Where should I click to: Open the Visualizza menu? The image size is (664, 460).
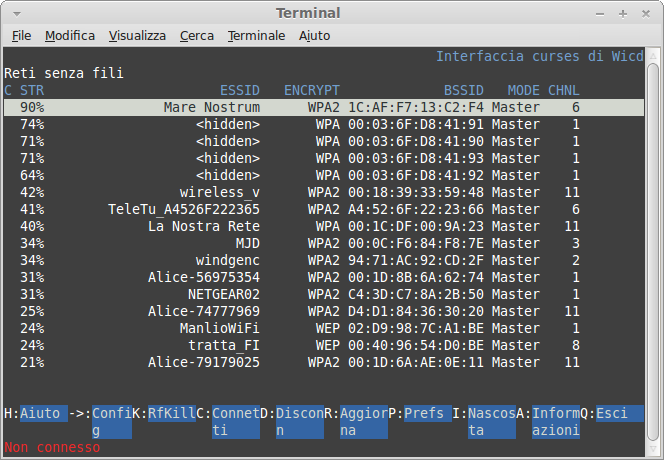click(x=137, y=35)
